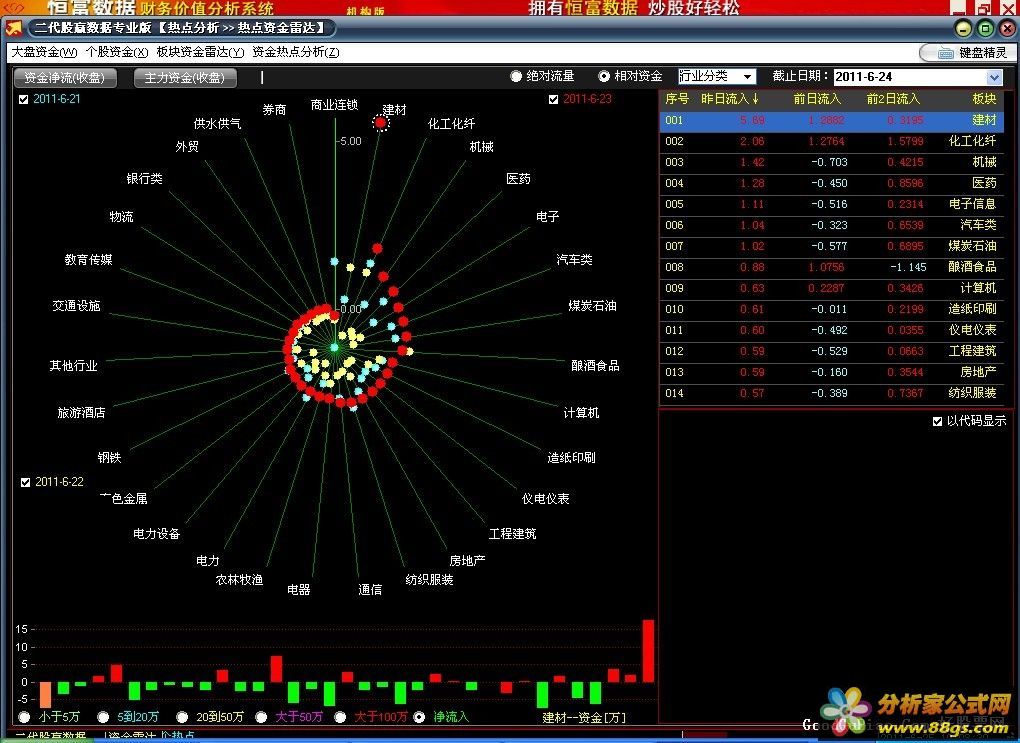The width and height of the screenshot is (1020, 743).
Task: Click the highlighted 建材 red dot on radar
Action: coord(381,122)
